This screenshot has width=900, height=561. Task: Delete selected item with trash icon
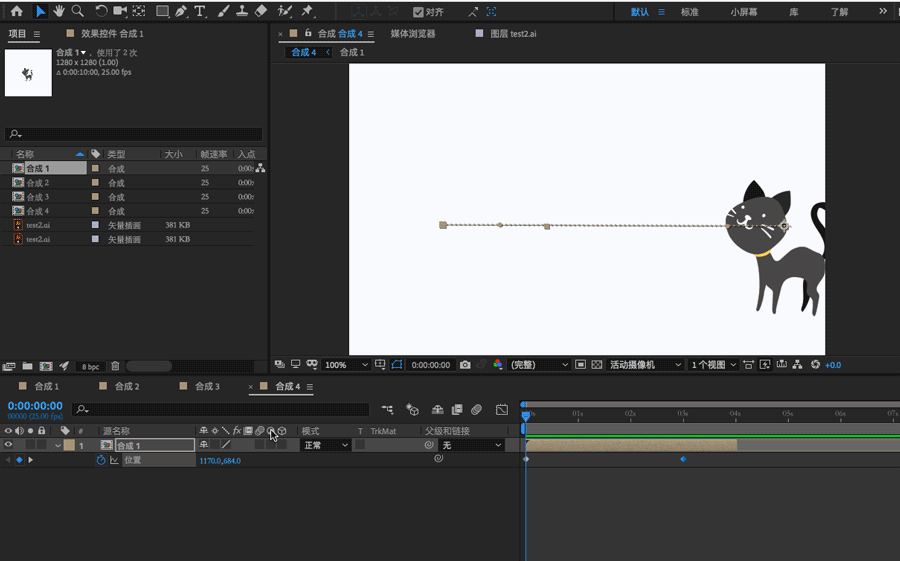click(115, 366)
